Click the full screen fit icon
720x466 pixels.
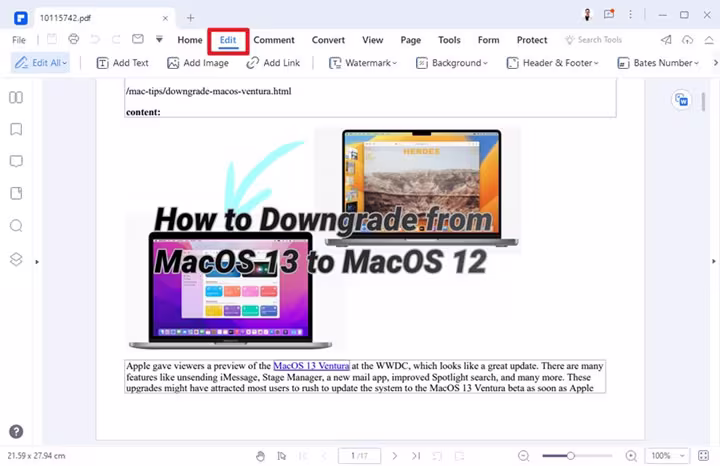coord(703,456)
